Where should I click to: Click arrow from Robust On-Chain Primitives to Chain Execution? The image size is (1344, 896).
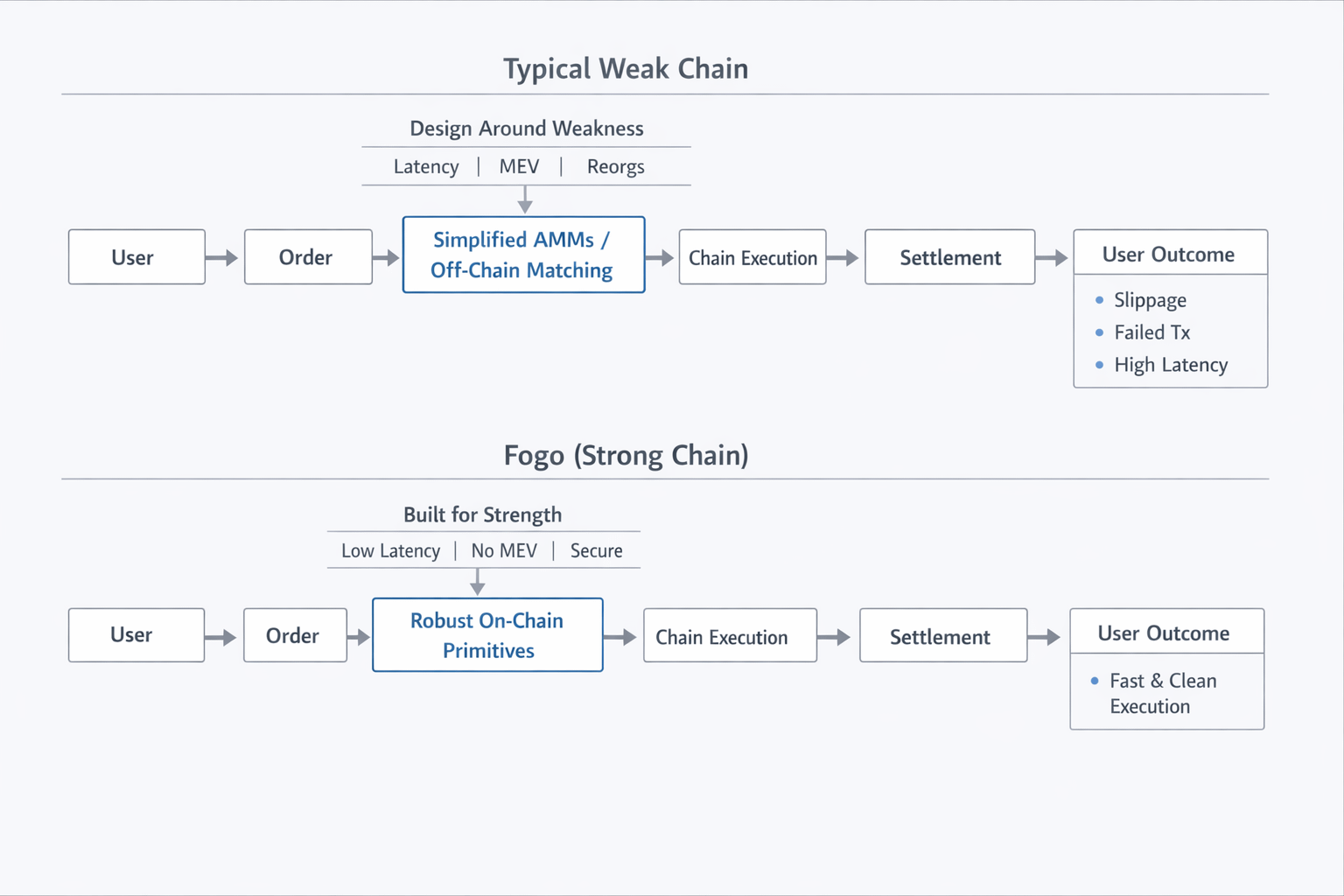[620, 637]
